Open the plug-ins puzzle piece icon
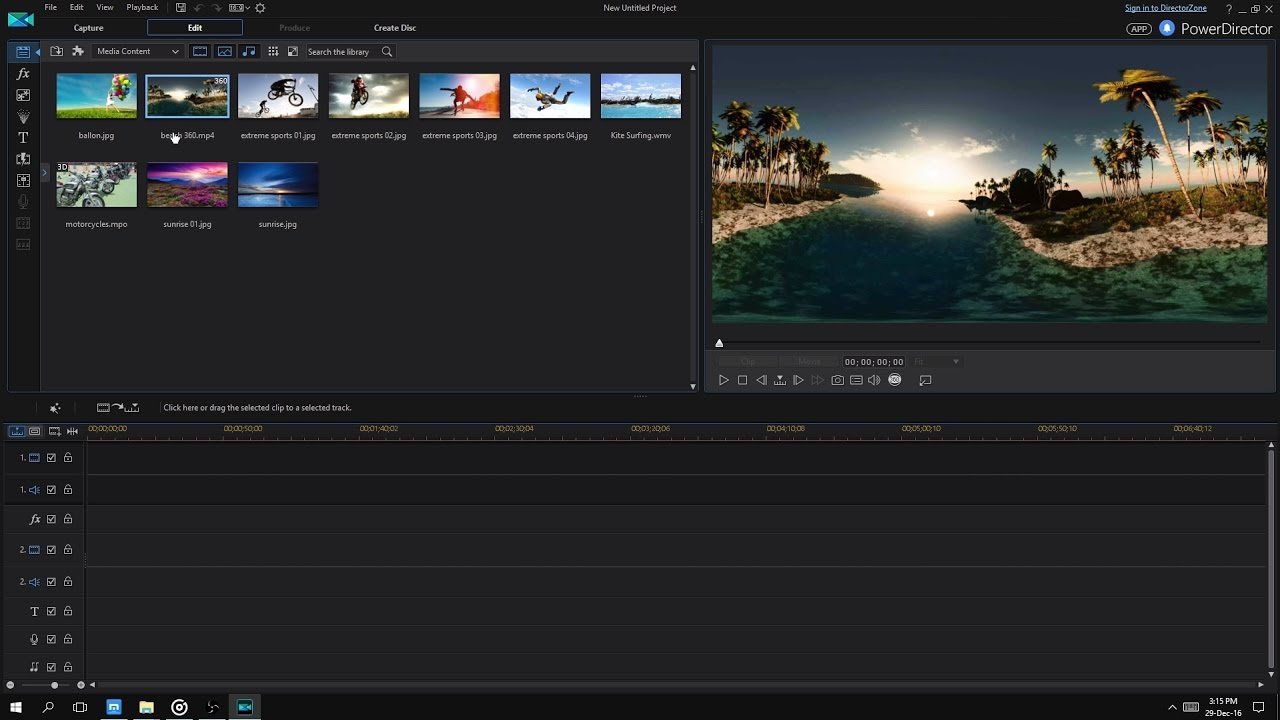This screenshot has height=720, width=1280. click(78, 51)
